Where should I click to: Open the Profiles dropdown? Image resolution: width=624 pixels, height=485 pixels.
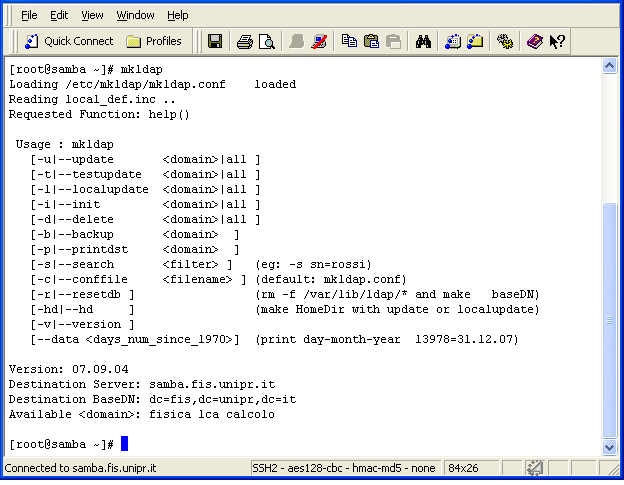154,41
